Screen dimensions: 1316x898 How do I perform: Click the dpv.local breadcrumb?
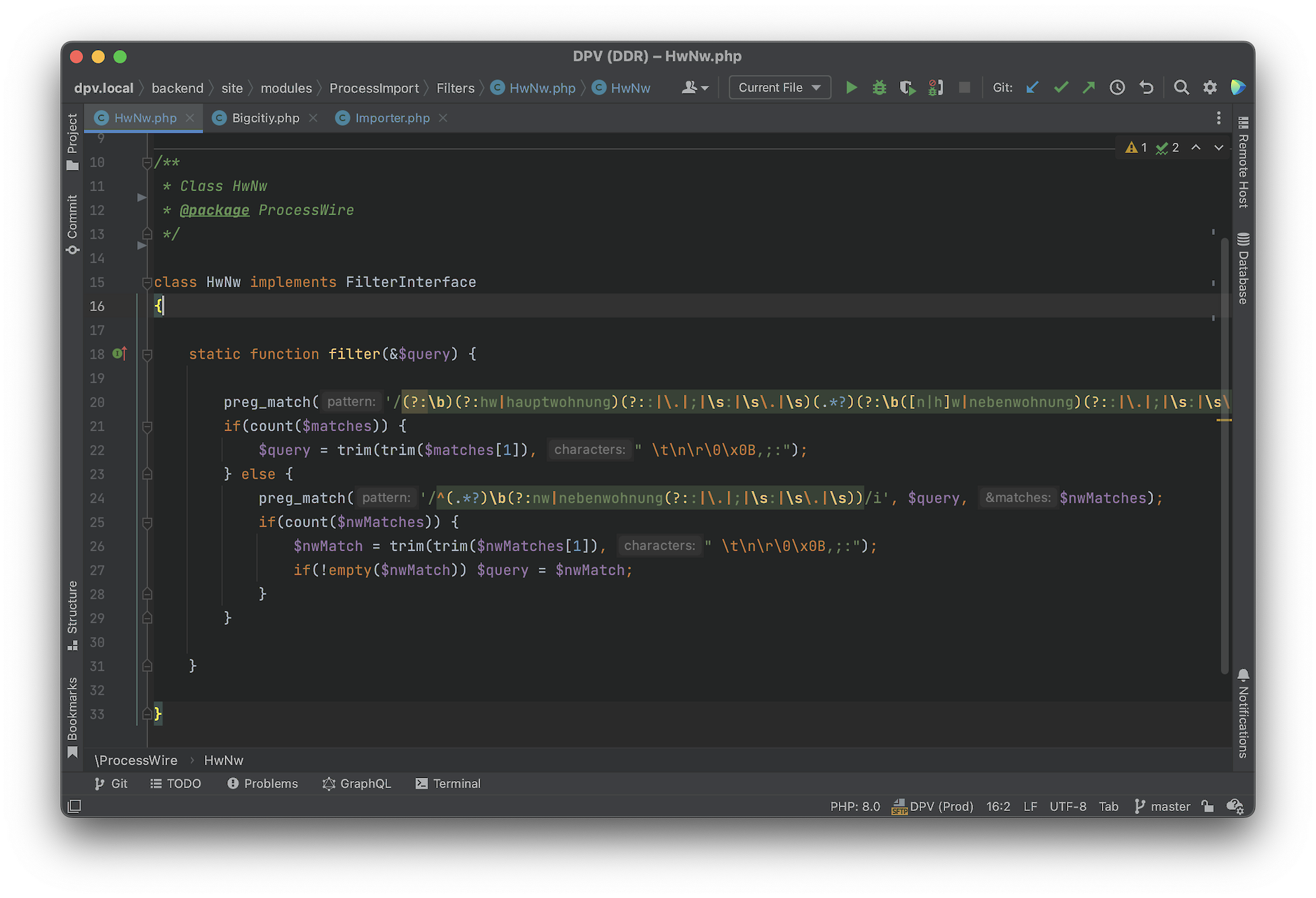point(104,88)
